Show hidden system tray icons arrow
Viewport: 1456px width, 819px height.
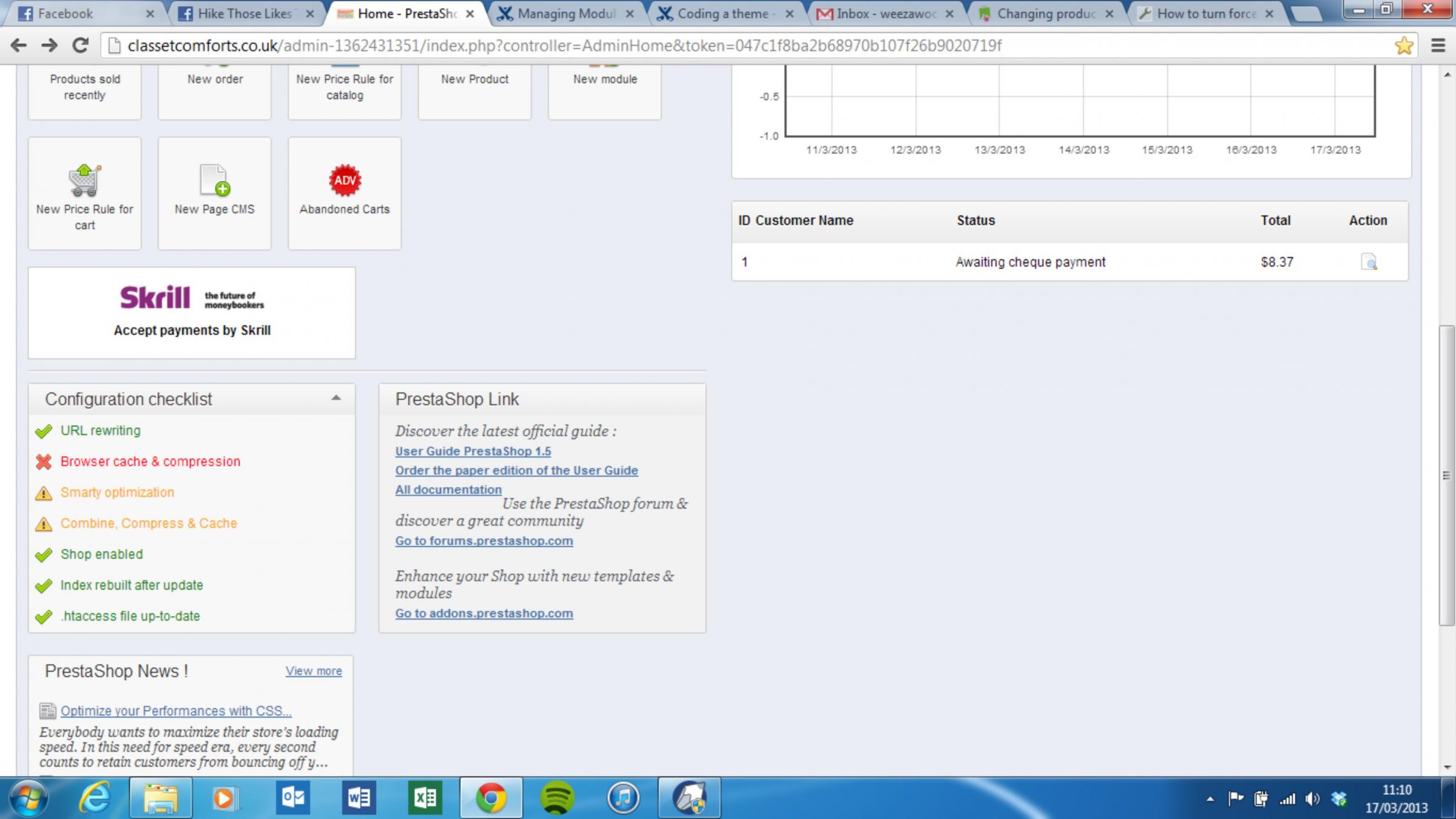pos(1210,799)
